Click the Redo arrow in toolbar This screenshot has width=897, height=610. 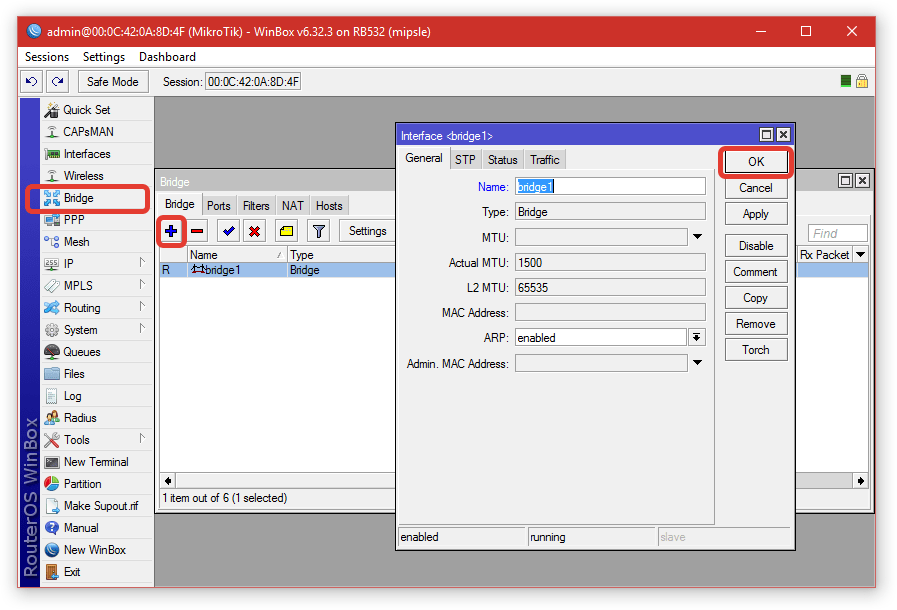[x=57, y=82]
